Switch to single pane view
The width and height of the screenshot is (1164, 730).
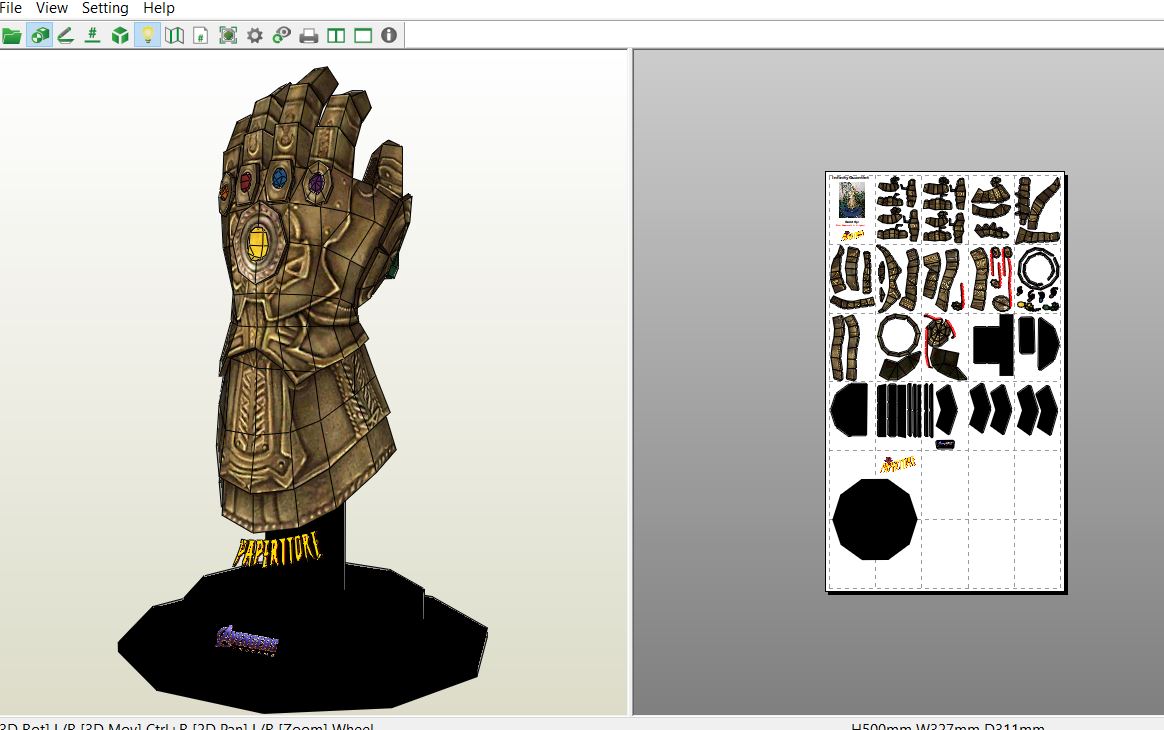tap(361, 34)
